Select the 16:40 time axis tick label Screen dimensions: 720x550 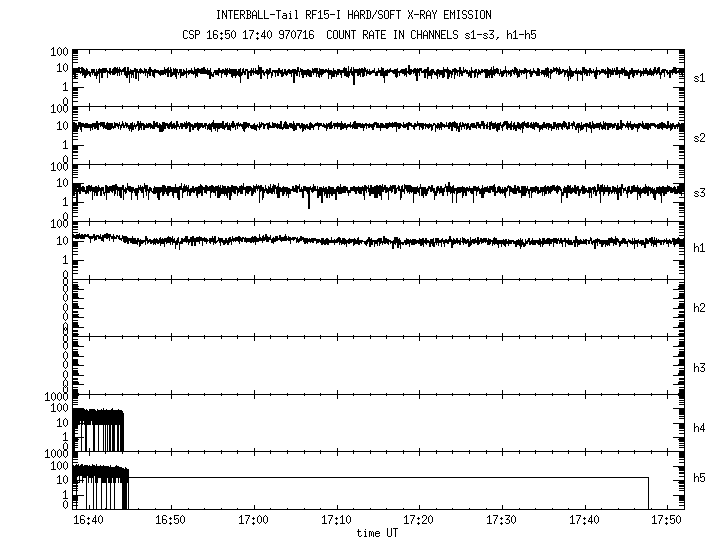[x=88, y=521]
